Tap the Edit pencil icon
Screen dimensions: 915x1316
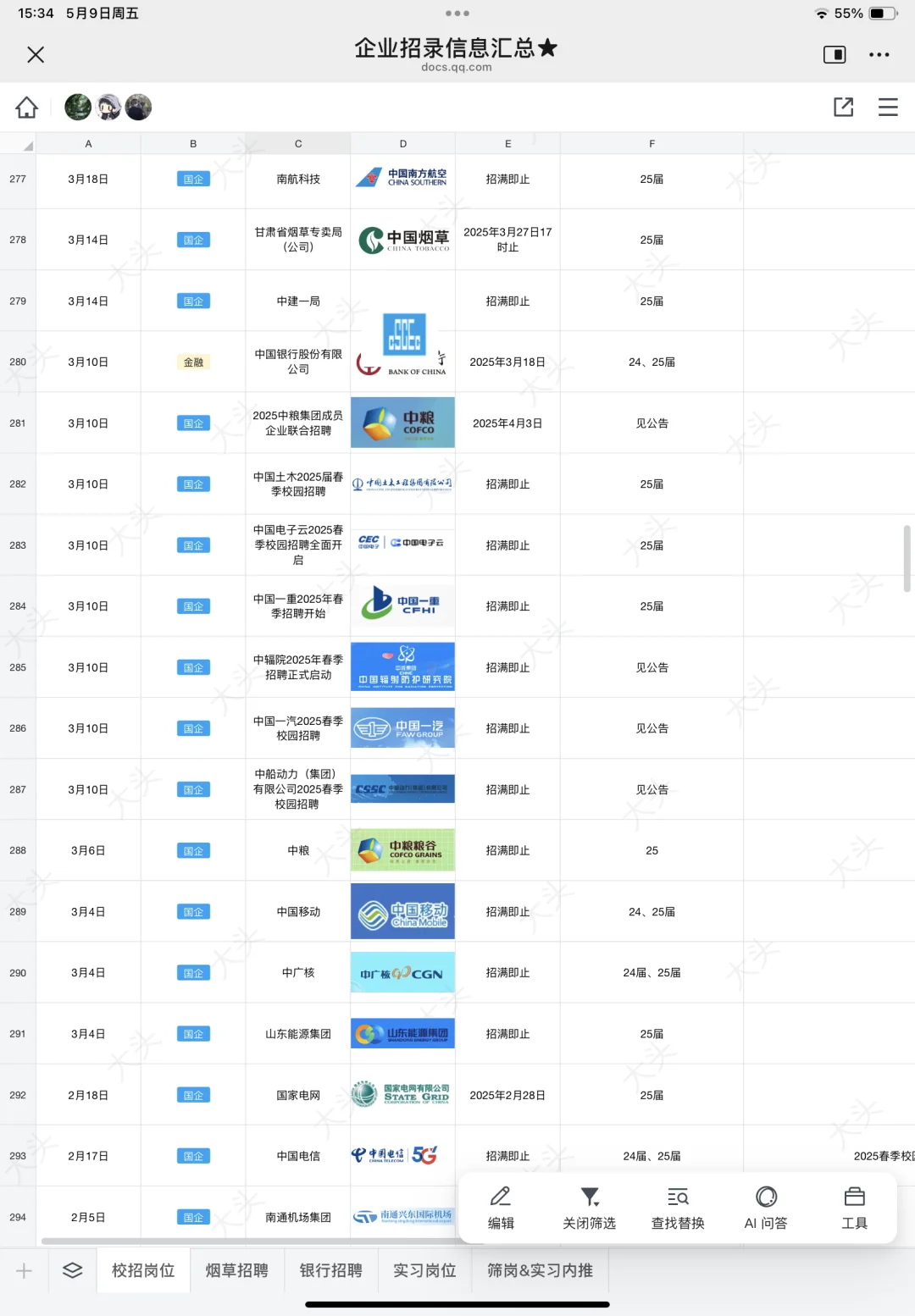point(501,1208)
